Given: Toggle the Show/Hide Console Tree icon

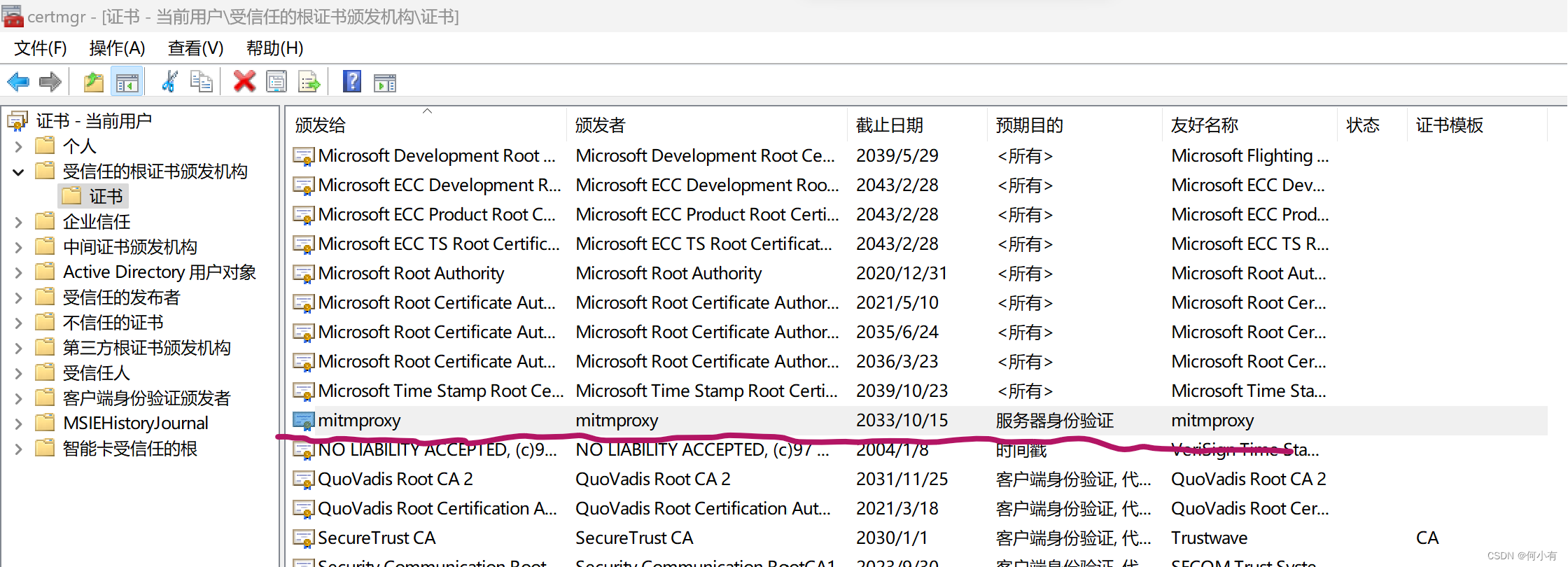Looking at the screenshot, I should (127, 83).
